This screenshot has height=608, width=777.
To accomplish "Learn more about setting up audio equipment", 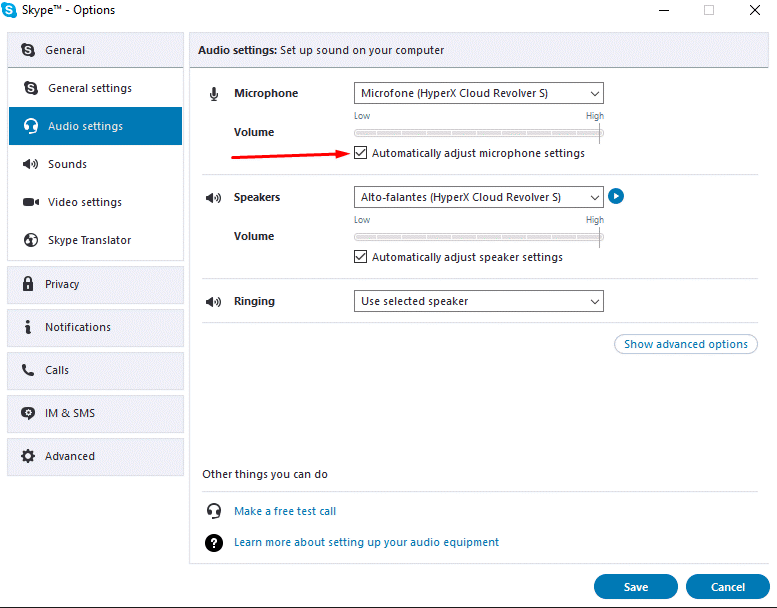I will [366, 542].
